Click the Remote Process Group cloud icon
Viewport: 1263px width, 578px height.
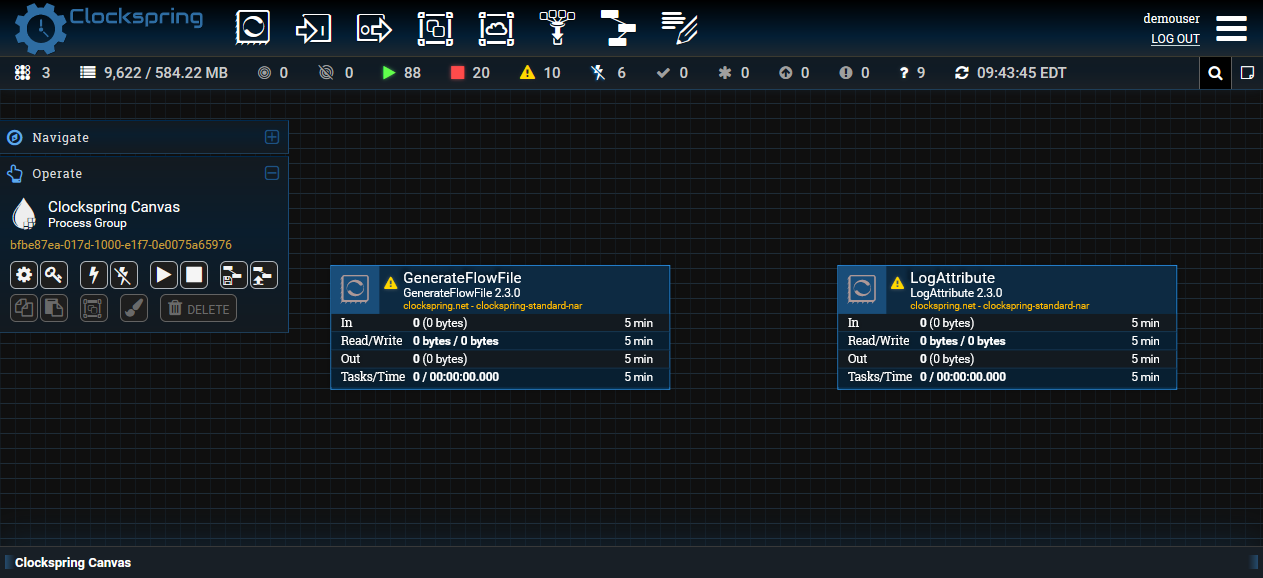[495, 28]
